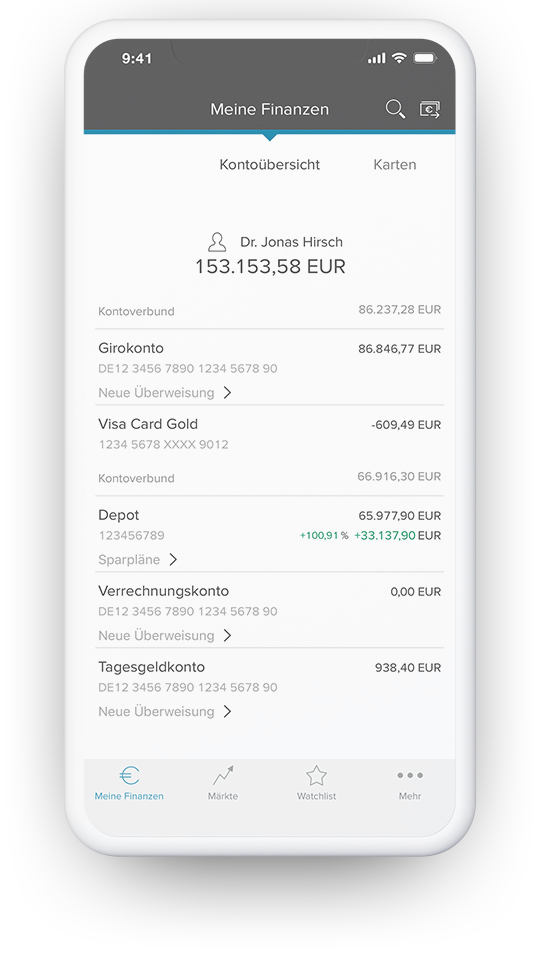This screenshot has width=540, height=960.
Task: Tap the search magnifier icon
Action: click(395, 109)
